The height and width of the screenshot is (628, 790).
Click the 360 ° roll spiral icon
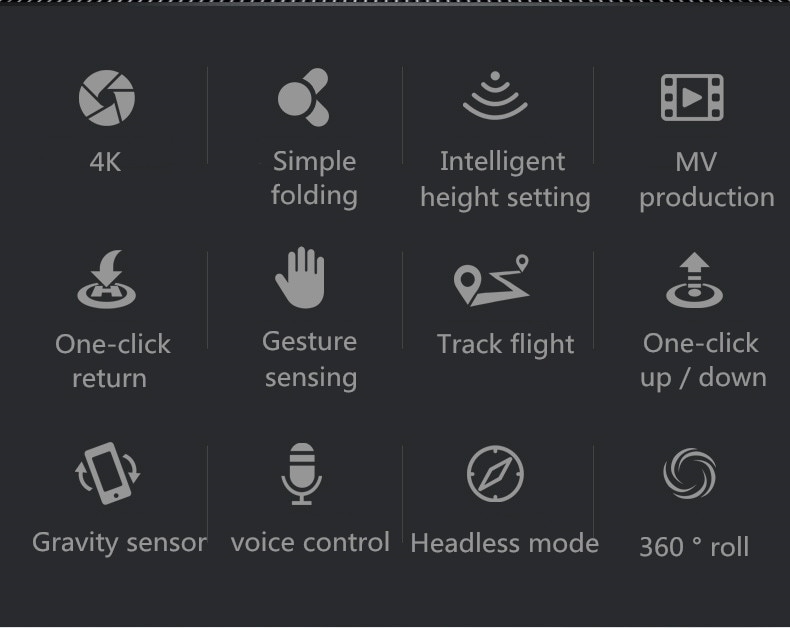[690, 474]
